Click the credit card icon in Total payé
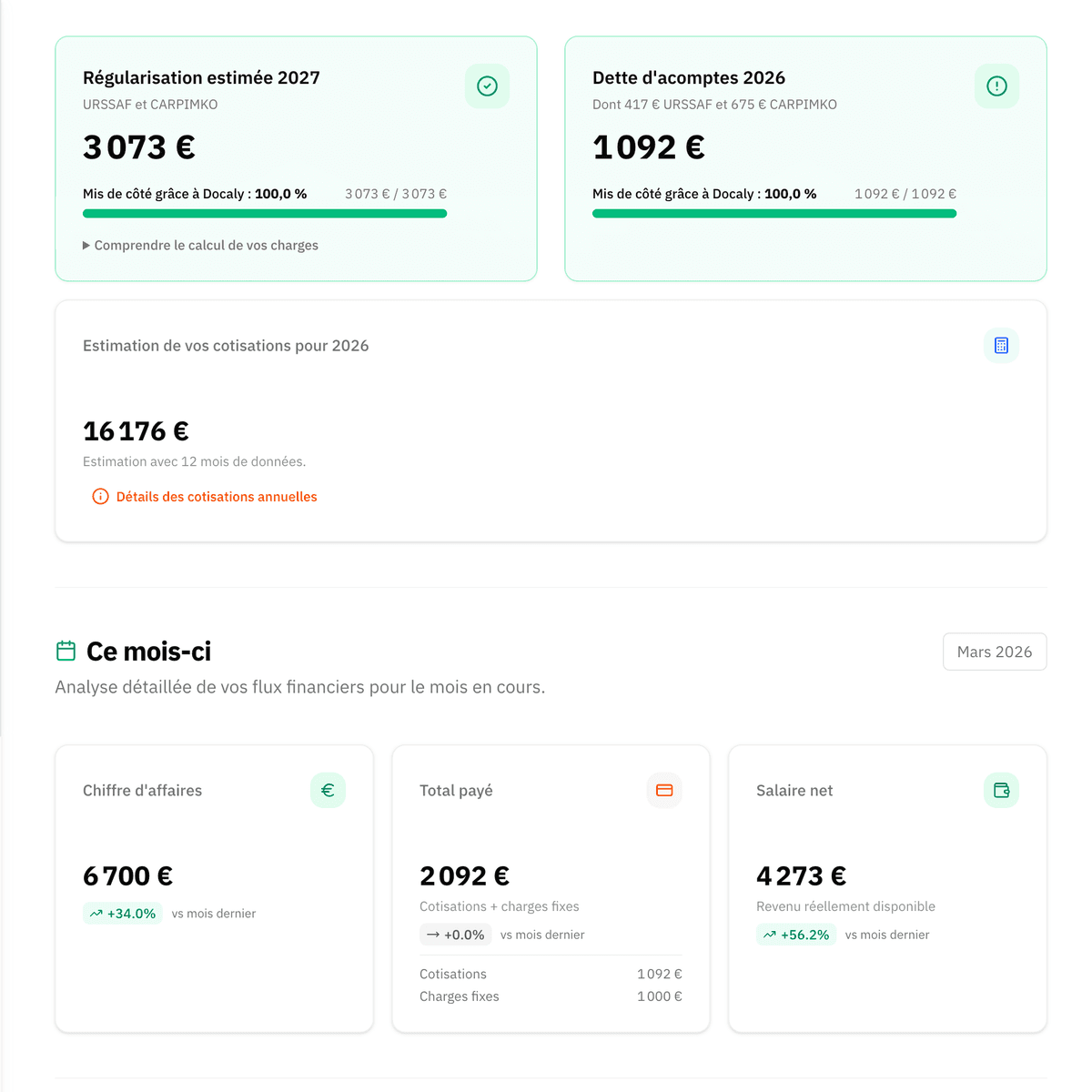Image resolution: width=1092 pixels, height=1092 pixels. (664, 791)
